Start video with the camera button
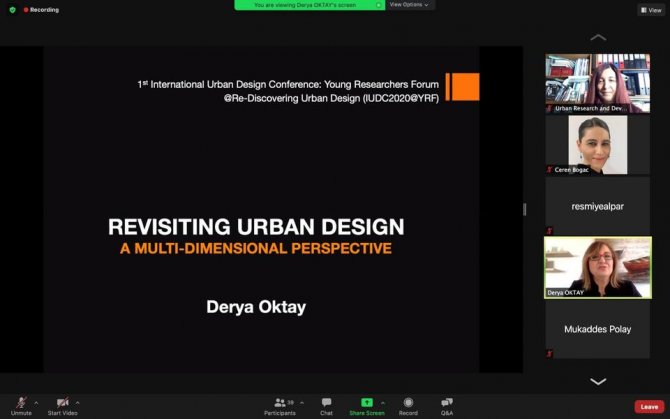Screen dimensions: 670x419 click(62, 404)
